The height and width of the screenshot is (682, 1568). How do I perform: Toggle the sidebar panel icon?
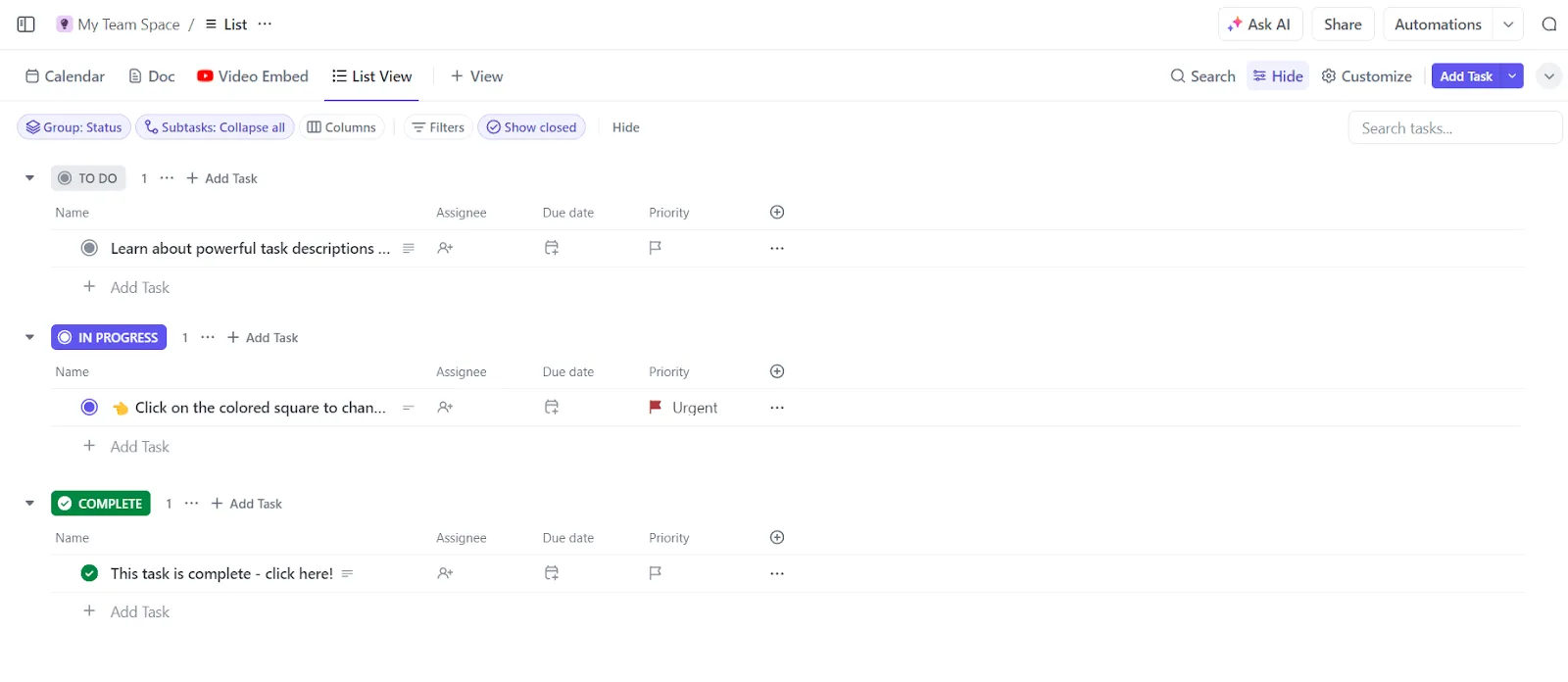click(x=26, y=24)
